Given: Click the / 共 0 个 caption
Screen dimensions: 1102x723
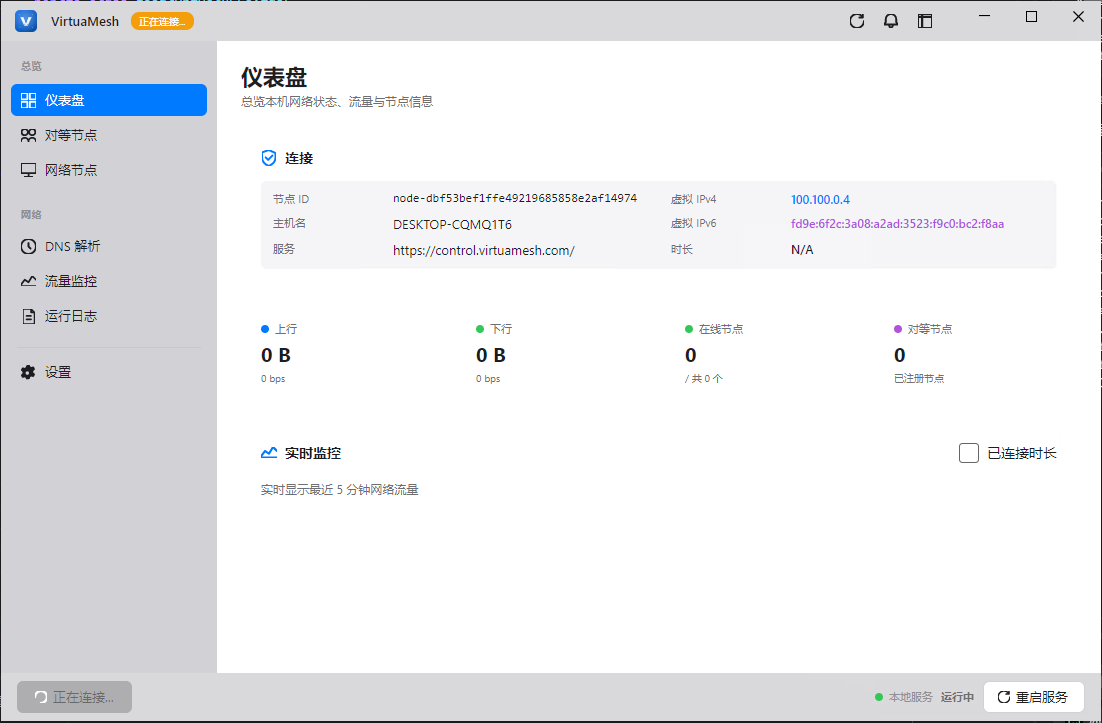Looking at the screenshot, I should point(704,379).
